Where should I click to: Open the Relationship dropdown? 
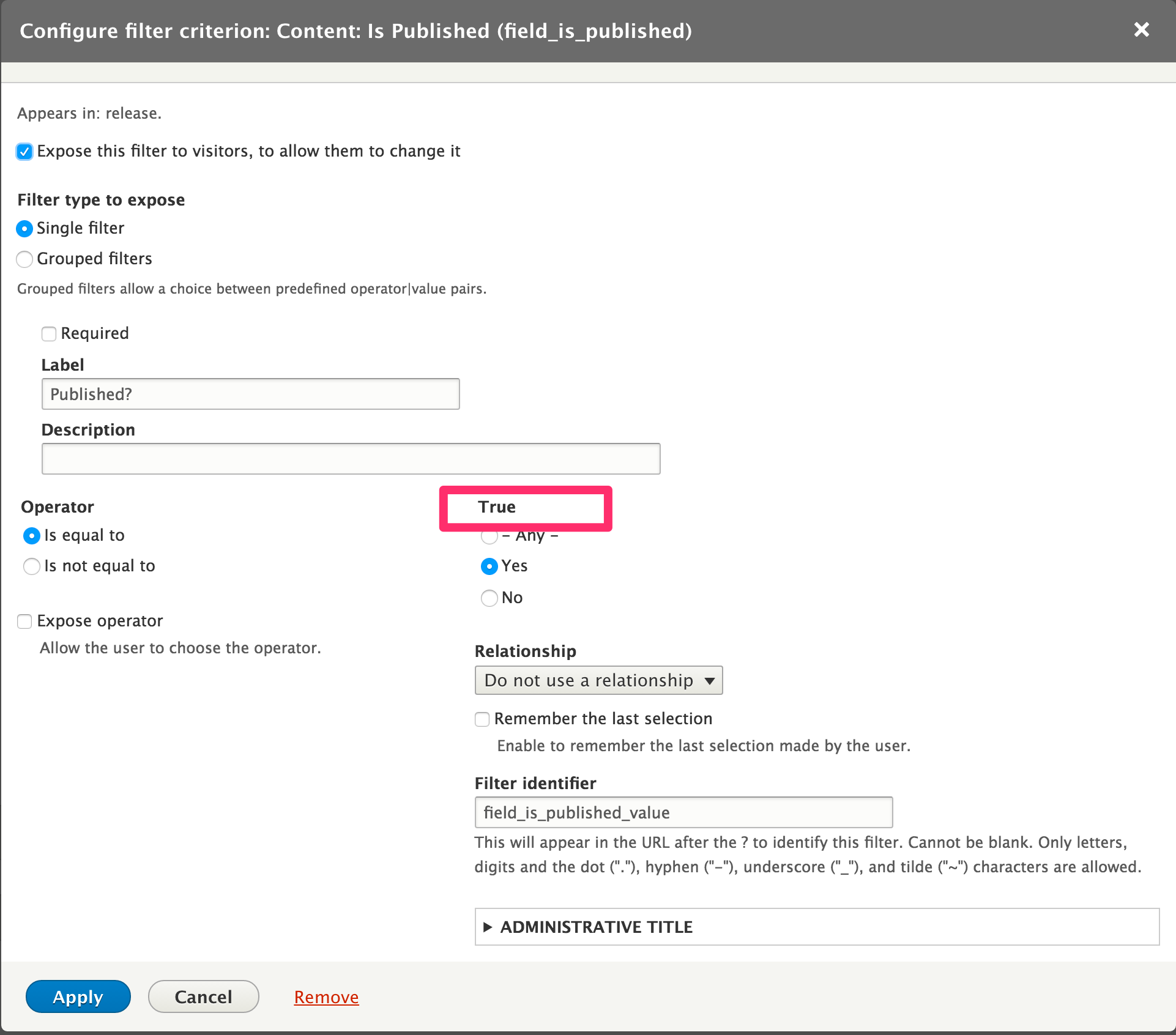pyautogui.click(x=598, y=680)
